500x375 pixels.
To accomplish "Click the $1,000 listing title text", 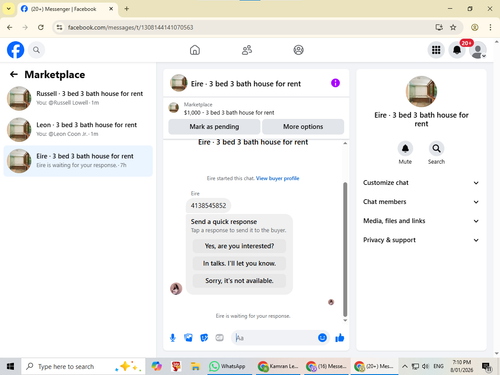I will click(229, 113).
